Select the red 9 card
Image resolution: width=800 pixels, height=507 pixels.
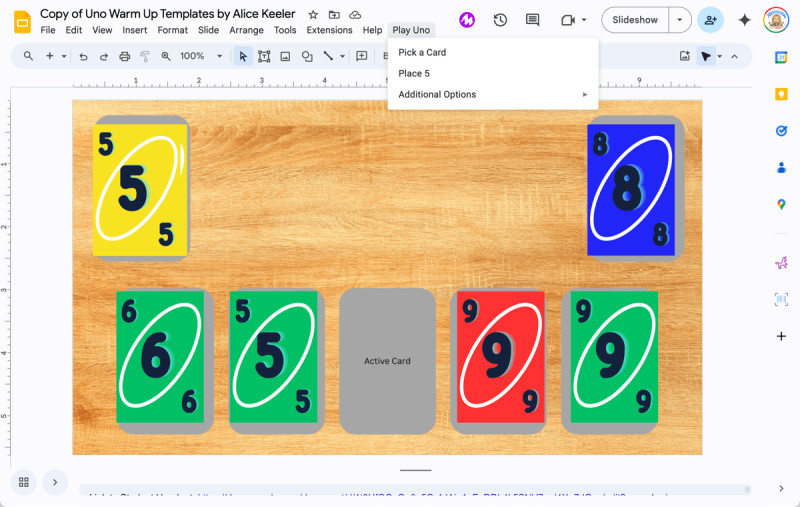pyautogui.click(x=501, y=357)
